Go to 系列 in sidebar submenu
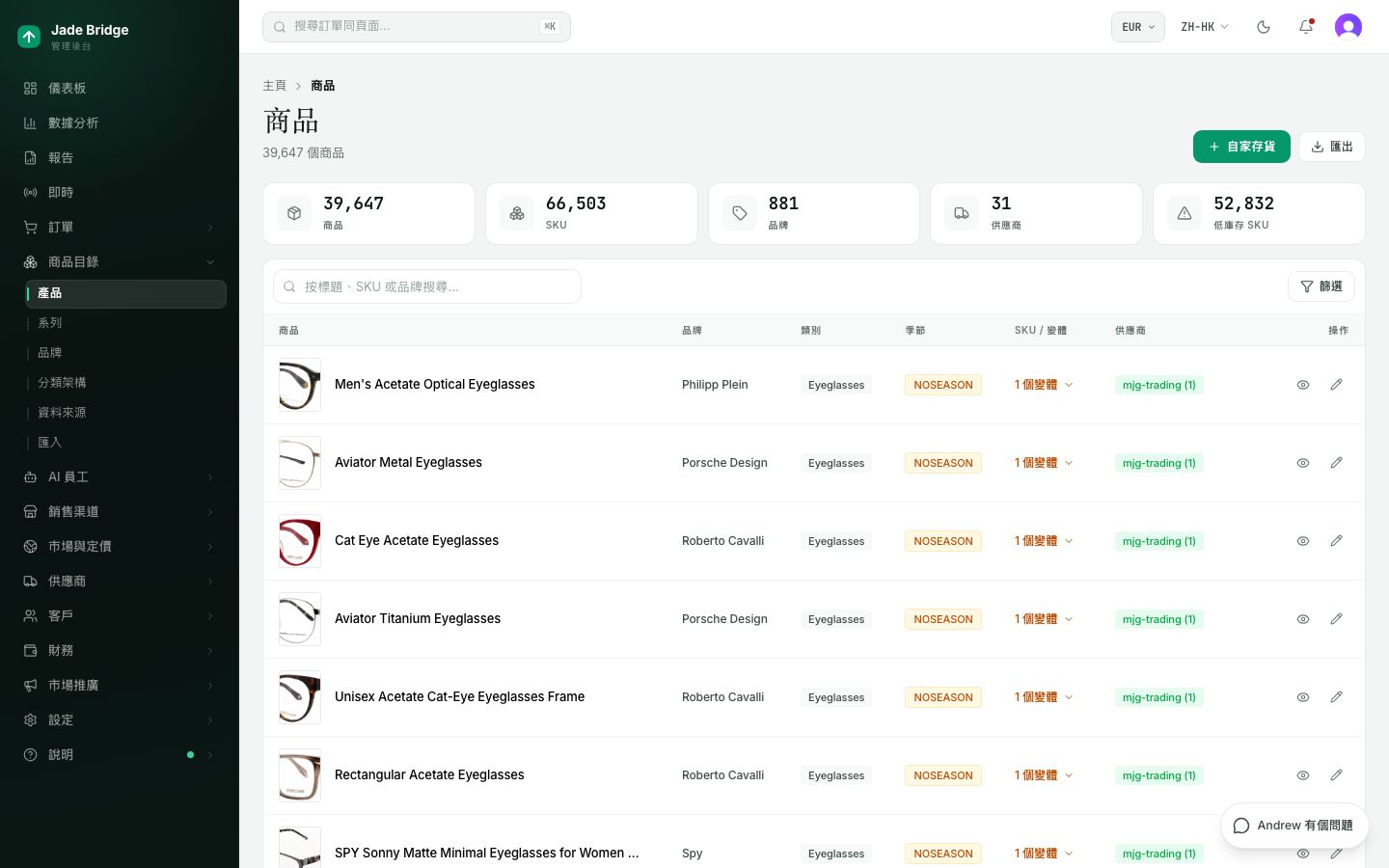Image resolution: width=1389 pixels, height=868 pixels. coord(125,323)
